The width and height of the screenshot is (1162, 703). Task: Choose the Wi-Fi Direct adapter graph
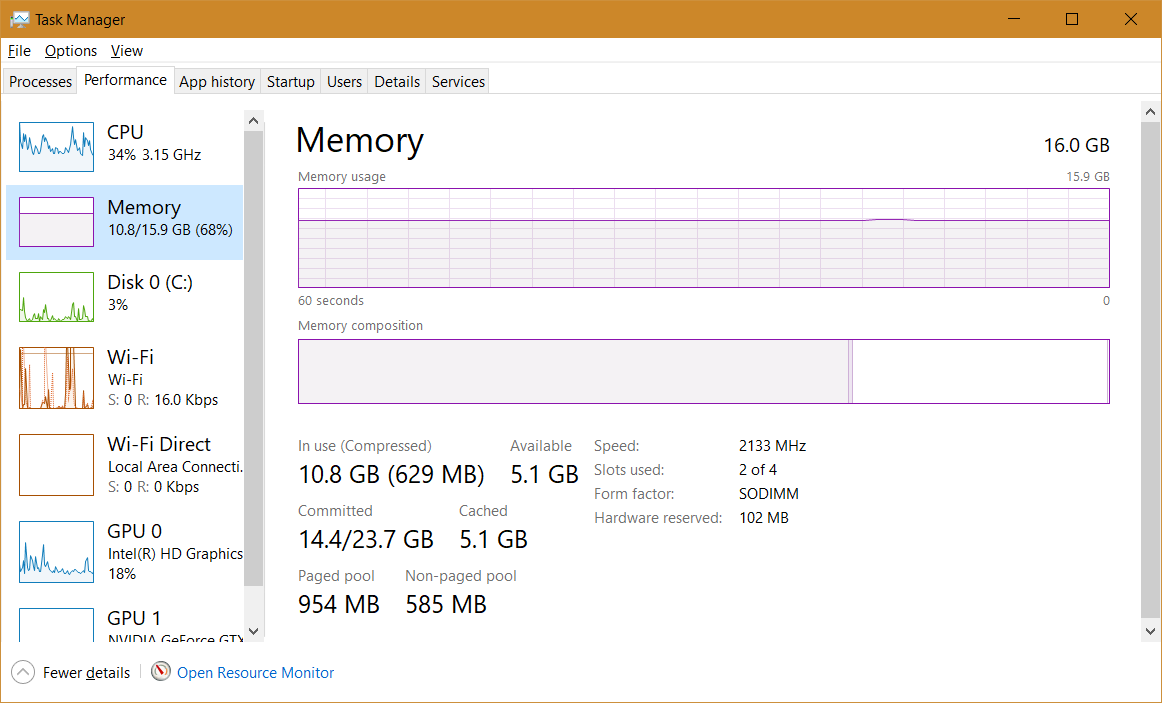pos(56,465)
